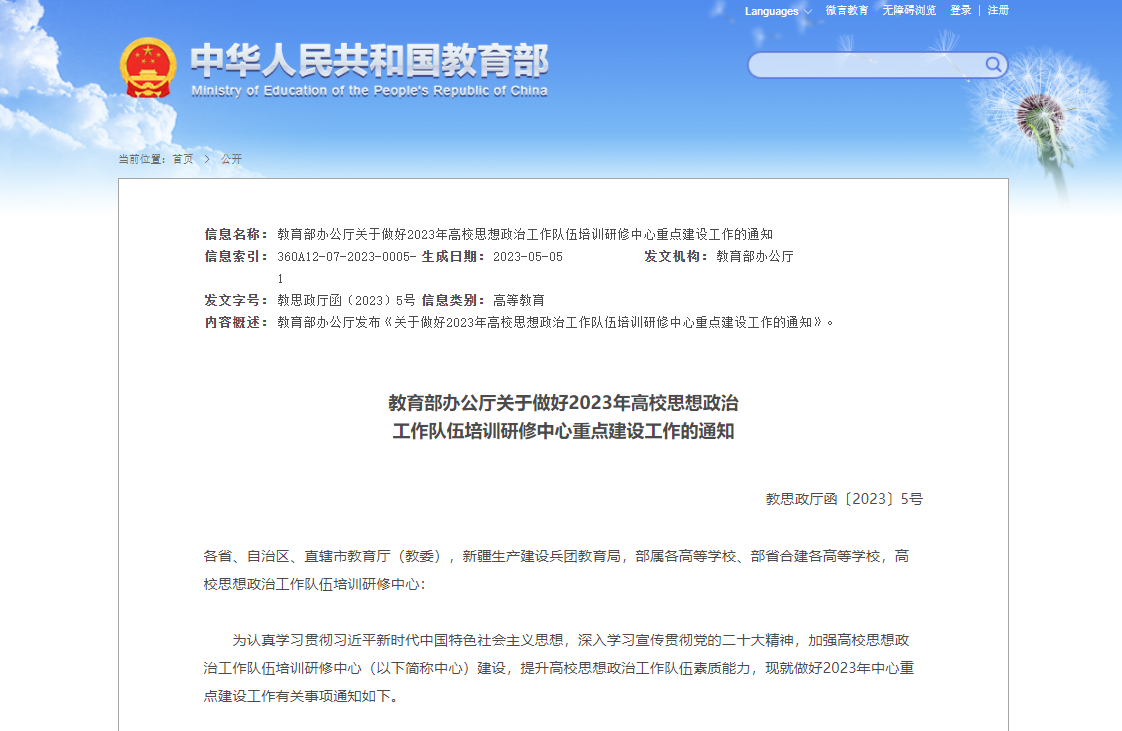This screenshot has width=1122, height=731.
Task: Focus the site search input box
Action: click(x=865, y=66)
